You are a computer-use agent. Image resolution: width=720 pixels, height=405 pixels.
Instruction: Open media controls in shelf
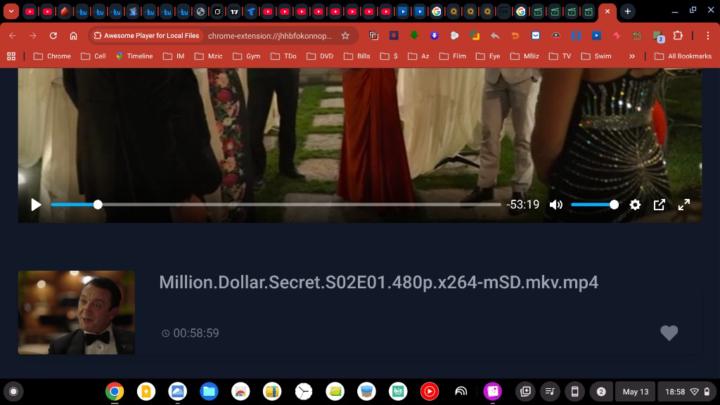tap(550, 392)
